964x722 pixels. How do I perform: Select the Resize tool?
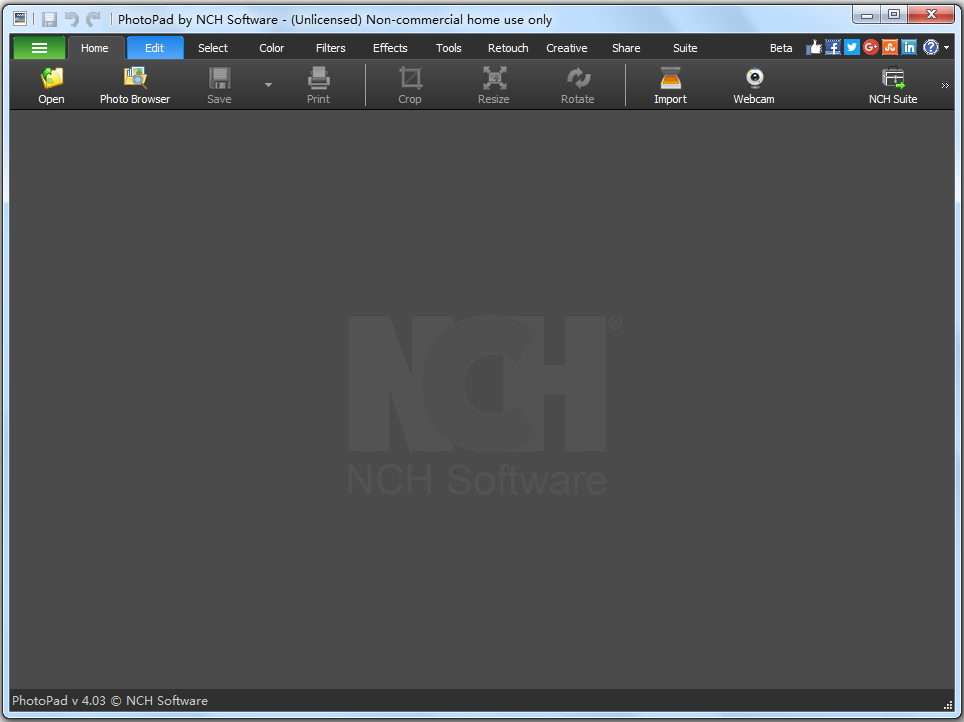[494, 85]
